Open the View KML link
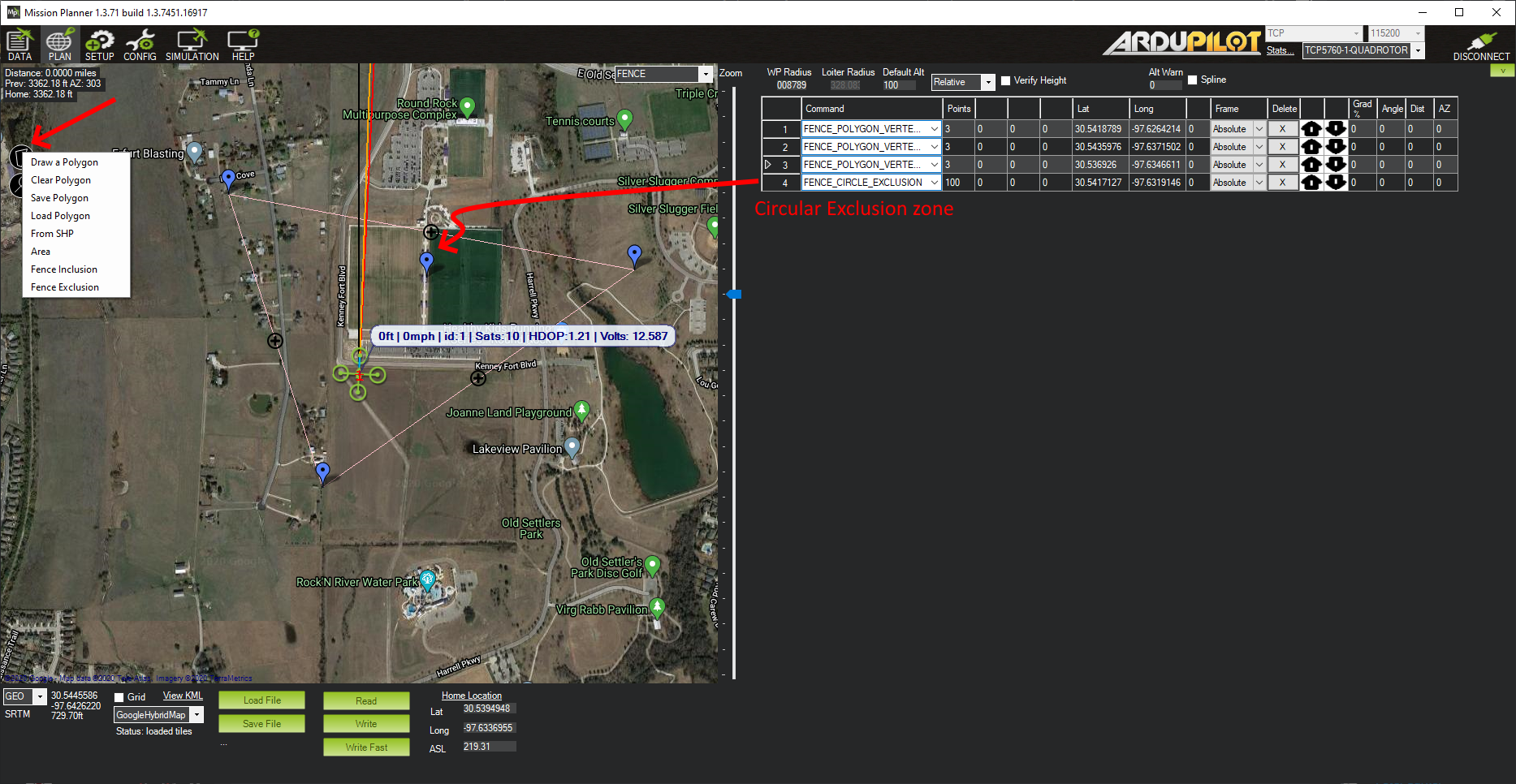This screenshot has width=1516, height=784. (182, 696)
